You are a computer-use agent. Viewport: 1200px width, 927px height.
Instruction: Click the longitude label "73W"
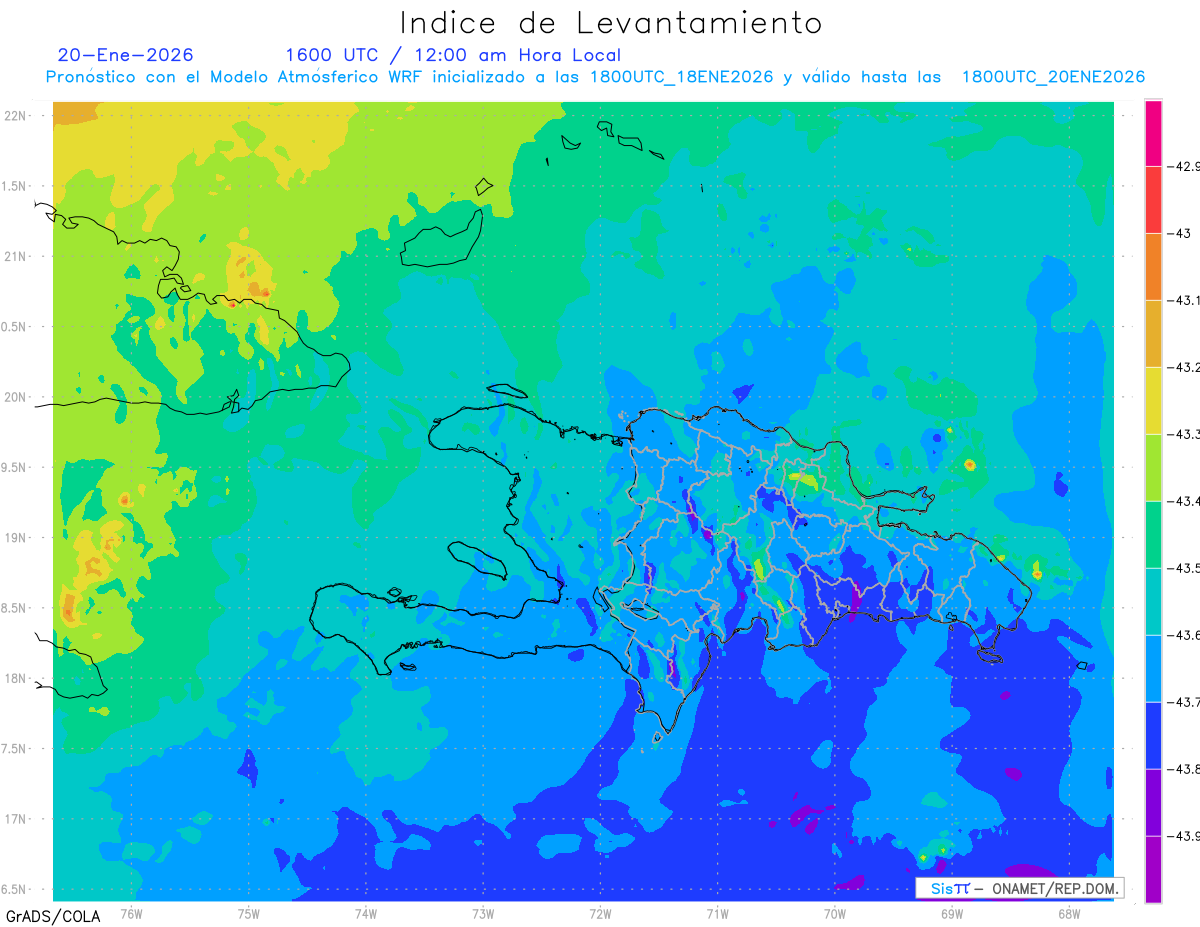click(x=483, y=914)
